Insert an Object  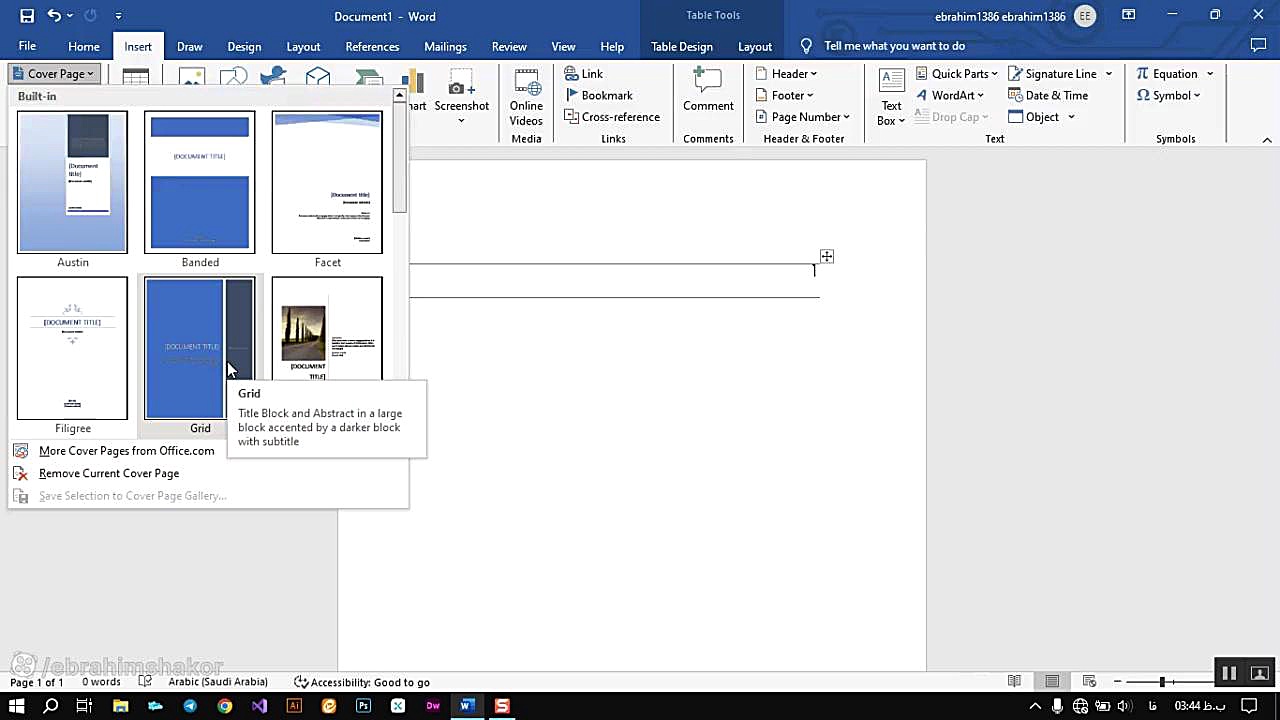[x=1034, y=117]
